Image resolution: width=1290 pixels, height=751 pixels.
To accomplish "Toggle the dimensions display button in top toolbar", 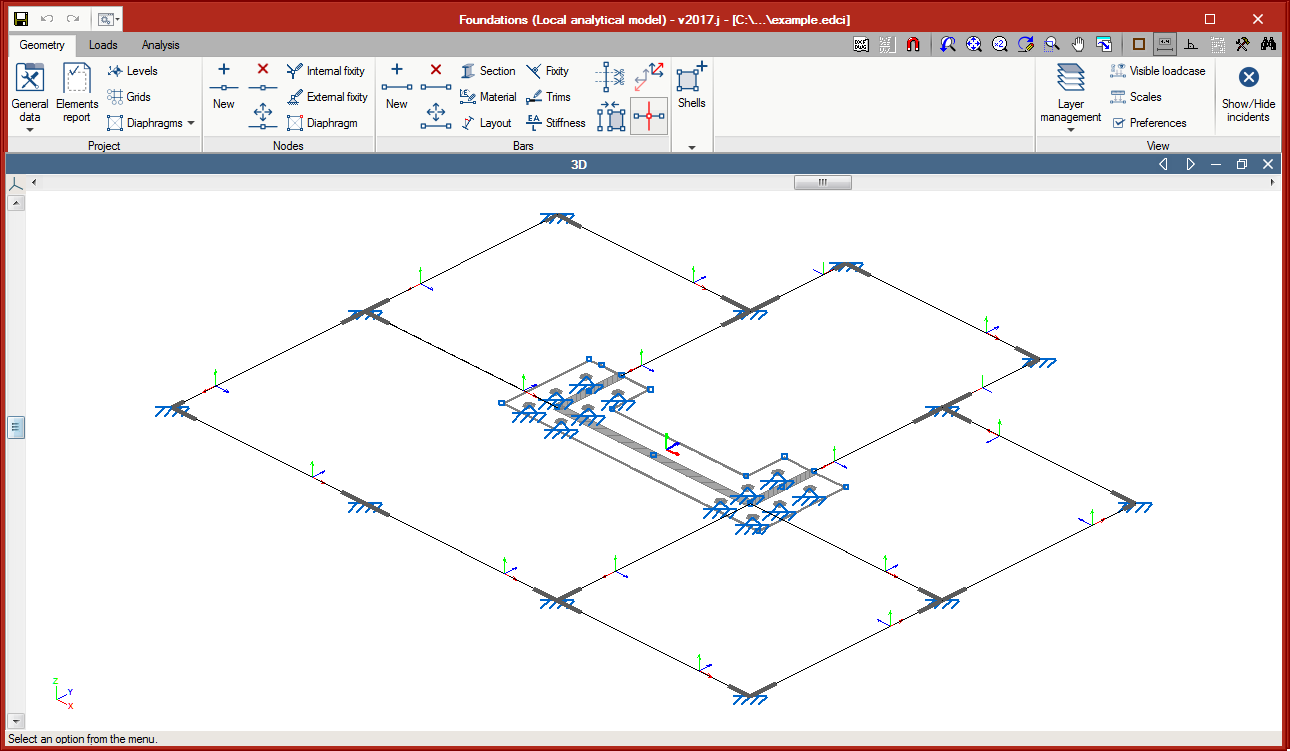I will 1164,45.
